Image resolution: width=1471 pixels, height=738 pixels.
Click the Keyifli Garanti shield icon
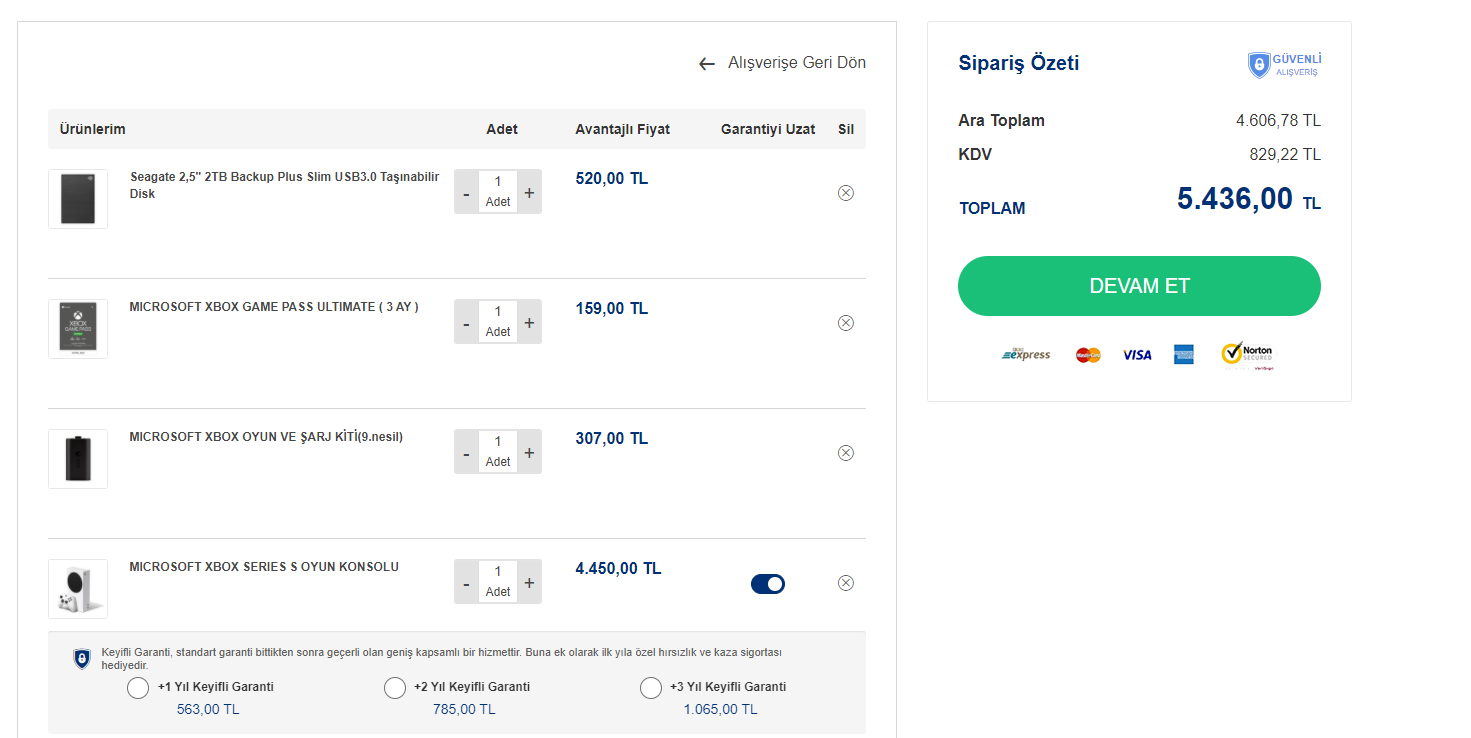82,659
